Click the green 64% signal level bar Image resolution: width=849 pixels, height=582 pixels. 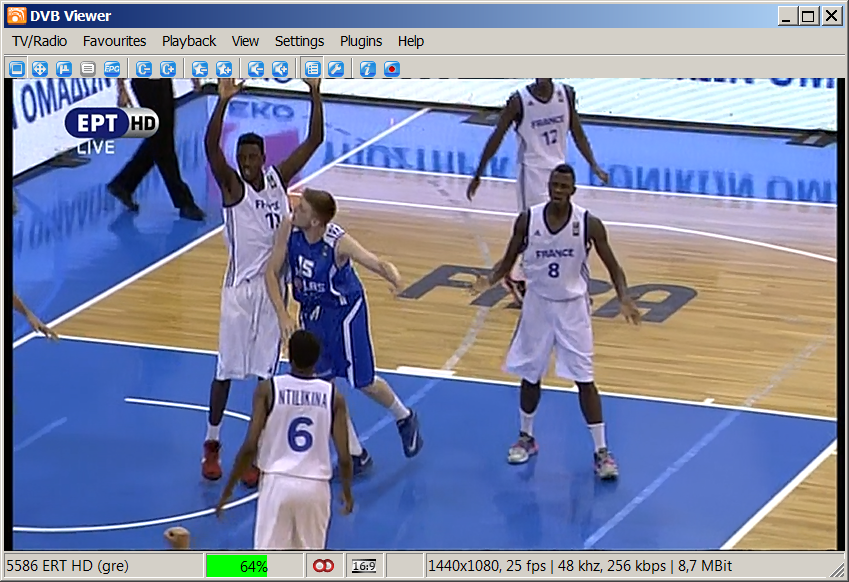pyautogui.click(x=252, y=566)
